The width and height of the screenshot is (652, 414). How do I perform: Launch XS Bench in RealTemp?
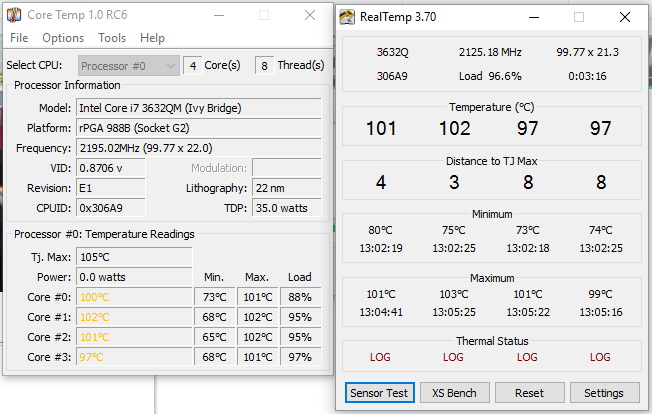tap(454, 393)
